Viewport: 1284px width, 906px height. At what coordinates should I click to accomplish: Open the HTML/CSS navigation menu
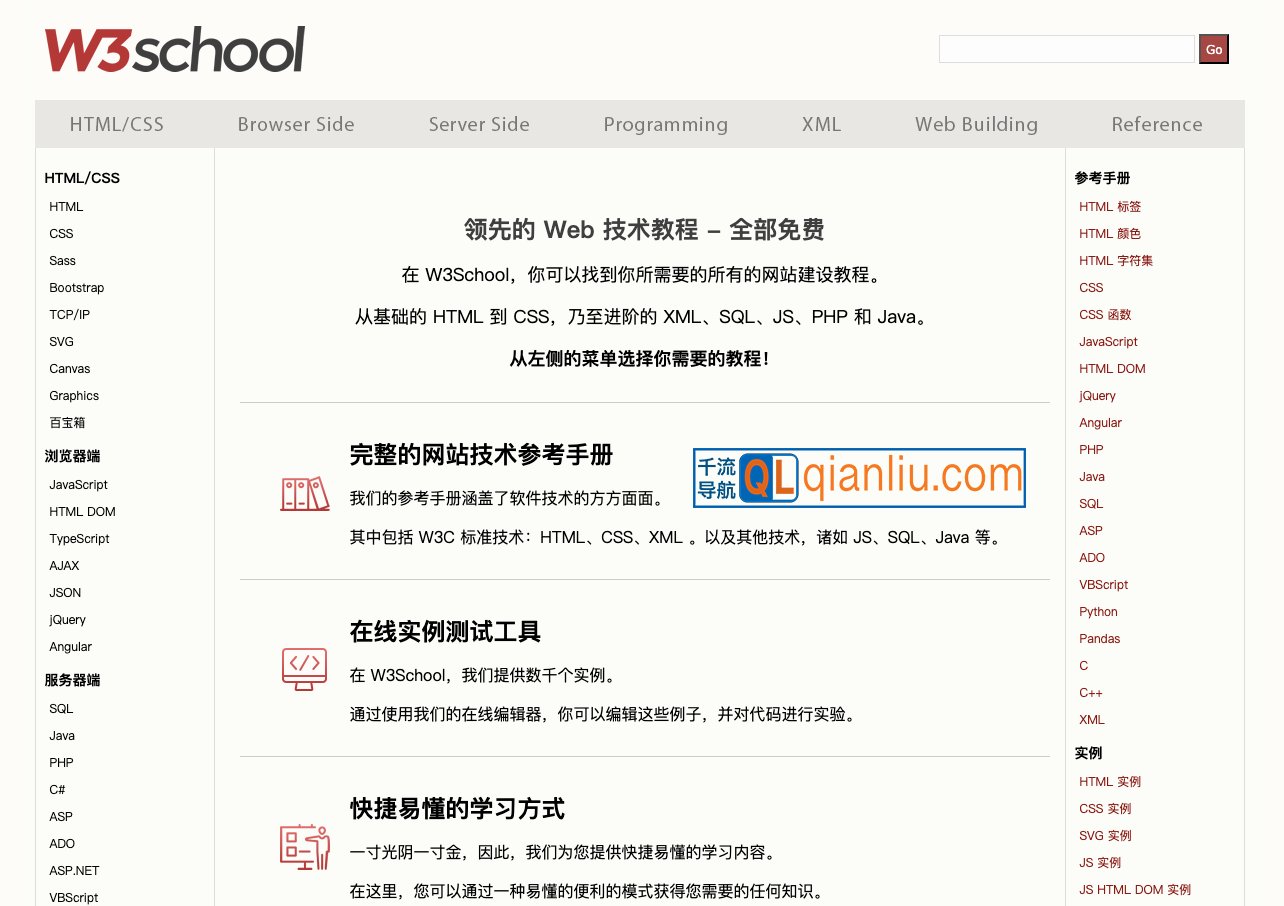[x=116, y=124]
